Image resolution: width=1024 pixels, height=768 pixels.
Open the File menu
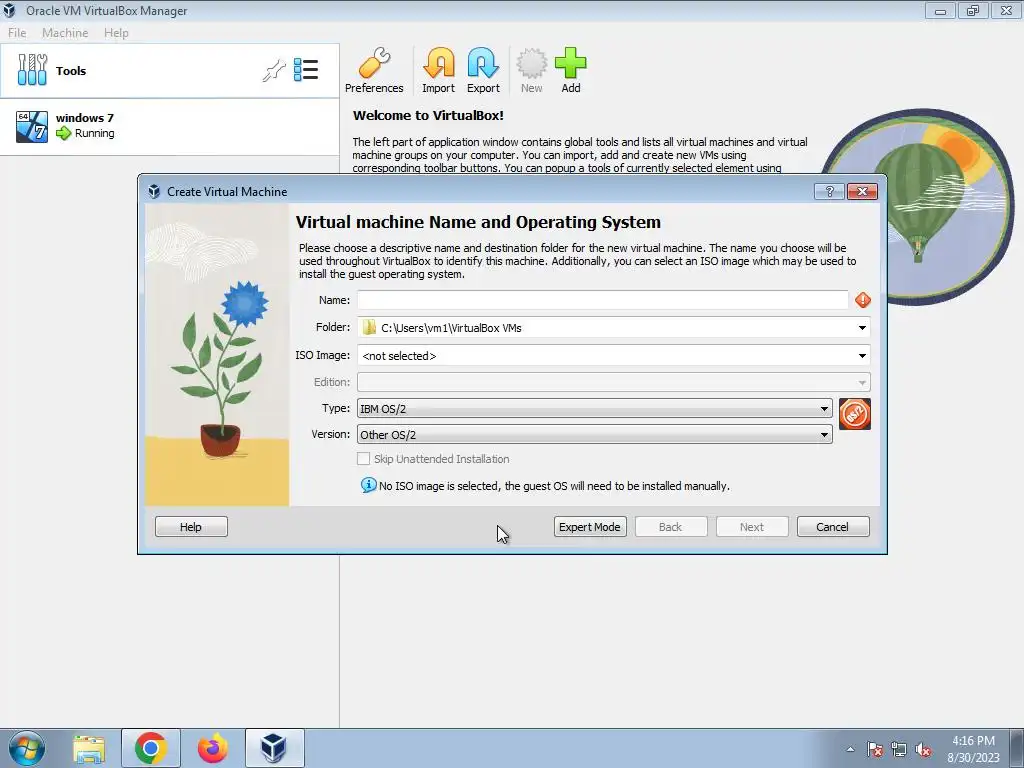[x=17, y=33]
